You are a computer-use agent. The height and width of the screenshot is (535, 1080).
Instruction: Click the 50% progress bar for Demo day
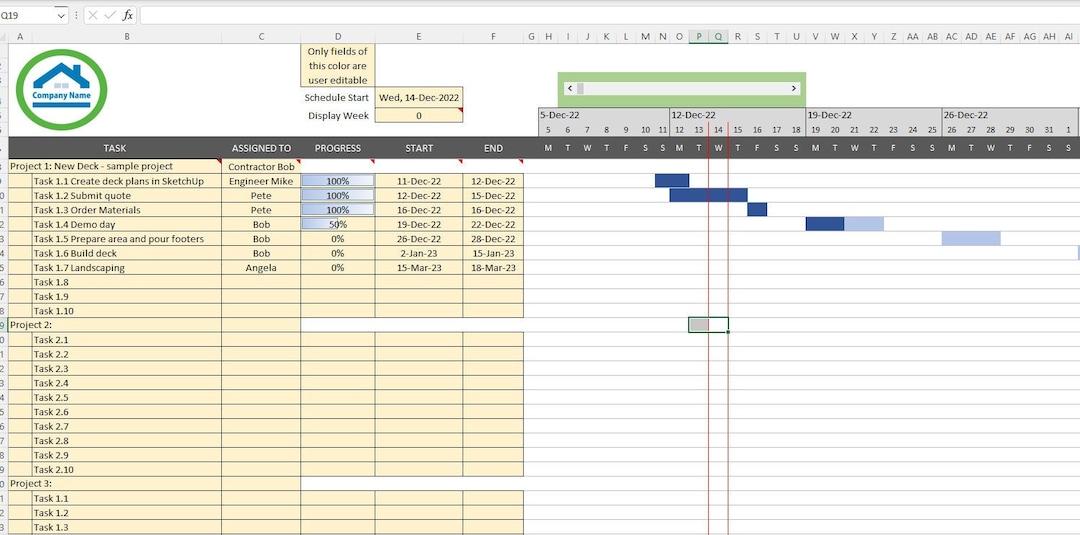[338, 224]
